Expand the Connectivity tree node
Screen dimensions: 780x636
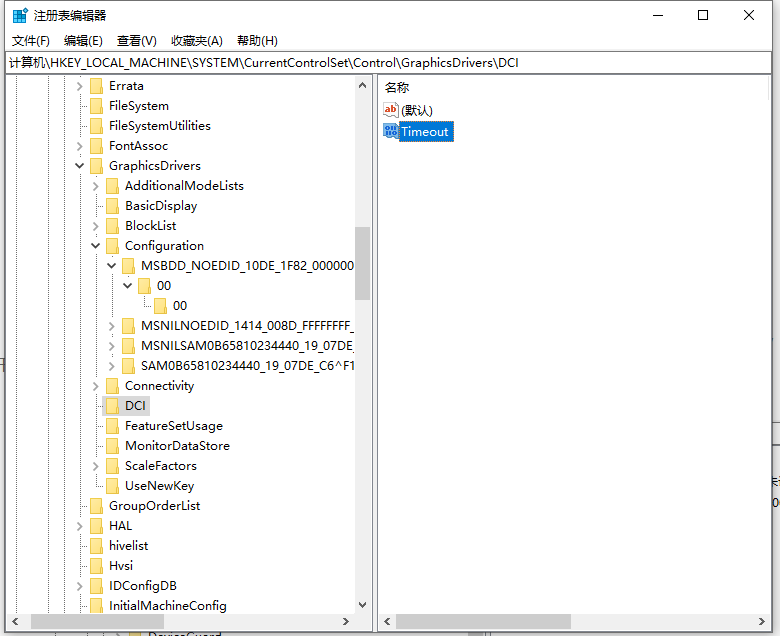pos(96,386)
